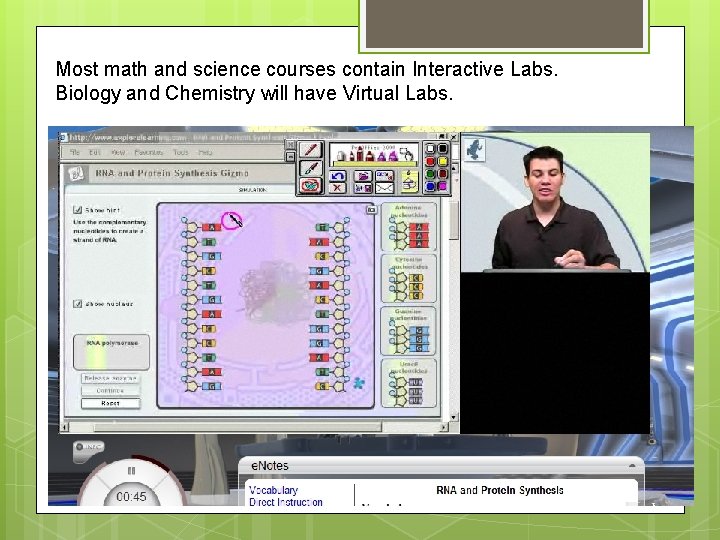
Task: Pause the lesson with the pause control
Action: tap(131, 471)
